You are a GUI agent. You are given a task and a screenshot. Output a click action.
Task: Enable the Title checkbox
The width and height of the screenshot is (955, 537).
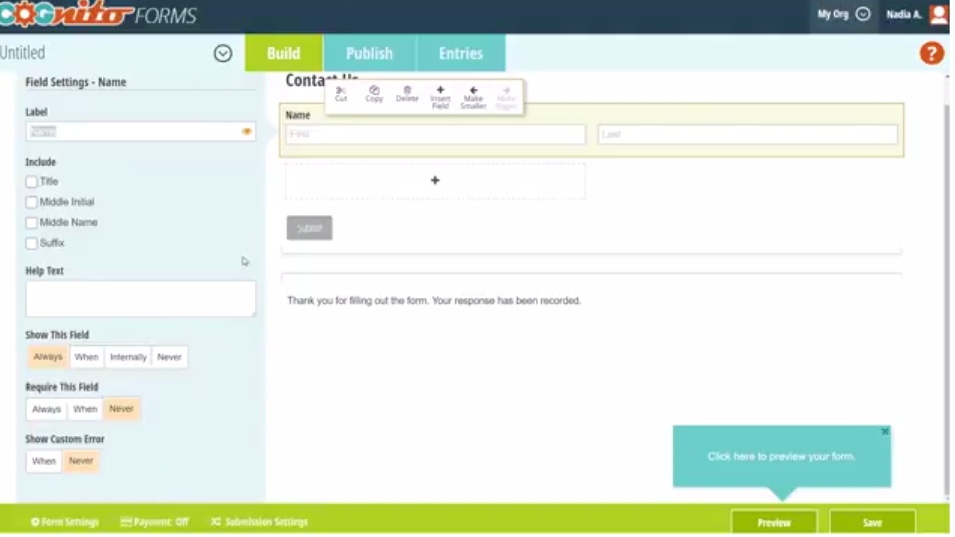32,182
